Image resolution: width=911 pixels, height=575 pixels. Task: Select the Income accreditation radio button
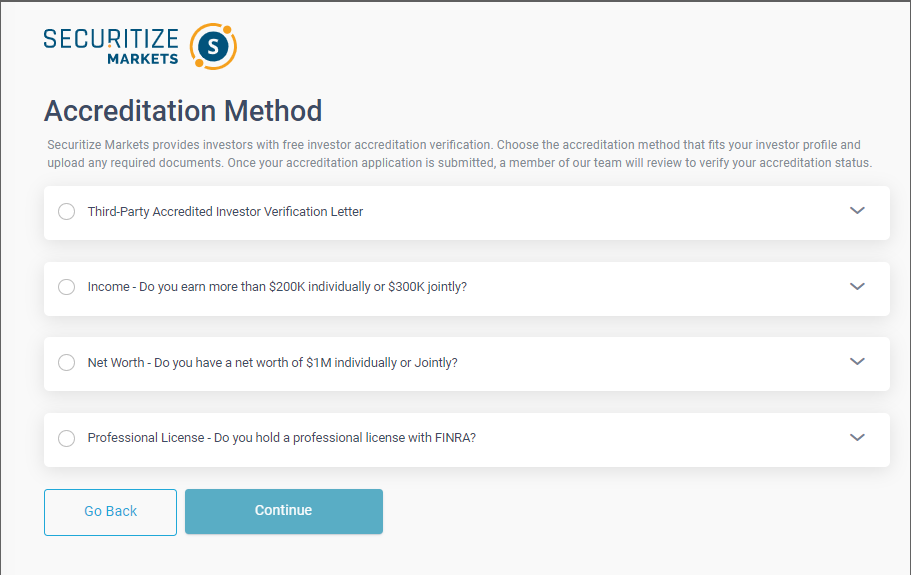tap(67, 287)
